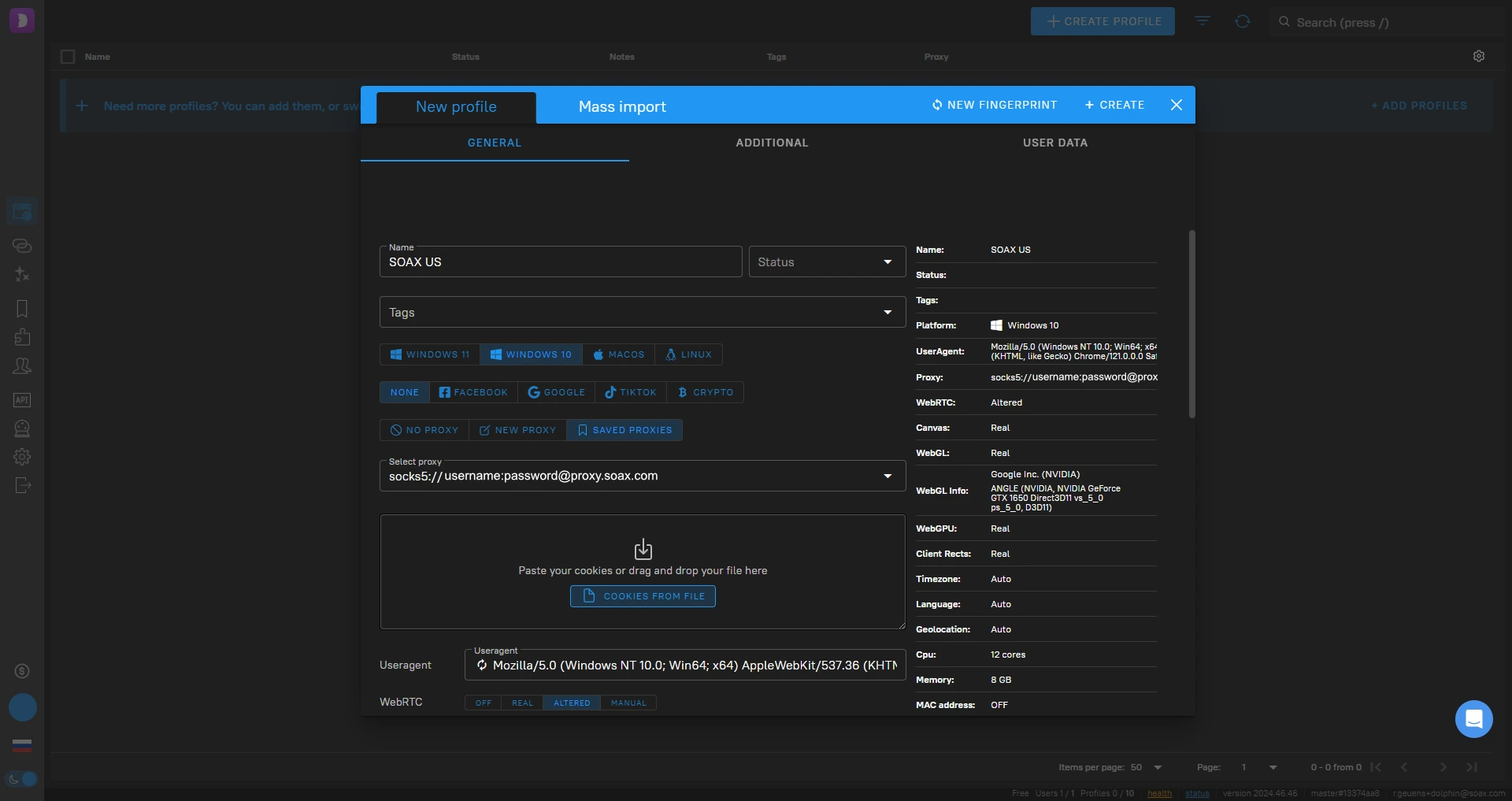This screenshot has width=1512, height=801.
Task: Open table column settings gear icon
Action: (1478, 56)
